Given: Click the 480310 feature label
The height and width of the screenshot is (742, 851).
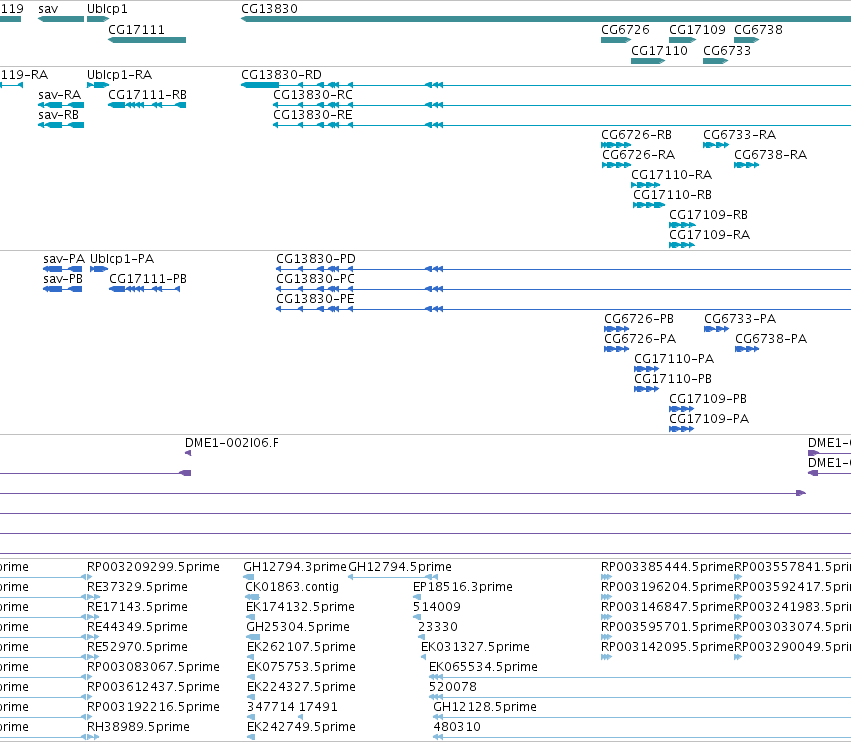Looking at the screenshot, I should click(x=457, y=727).
